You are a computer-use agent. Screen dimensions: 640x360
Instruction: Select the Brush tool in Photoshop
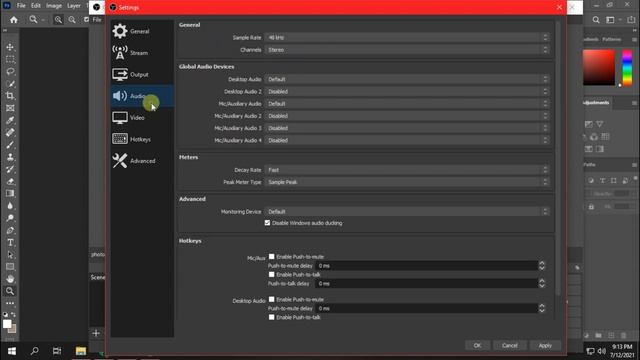pyautogui.click(x=10, y=145)
